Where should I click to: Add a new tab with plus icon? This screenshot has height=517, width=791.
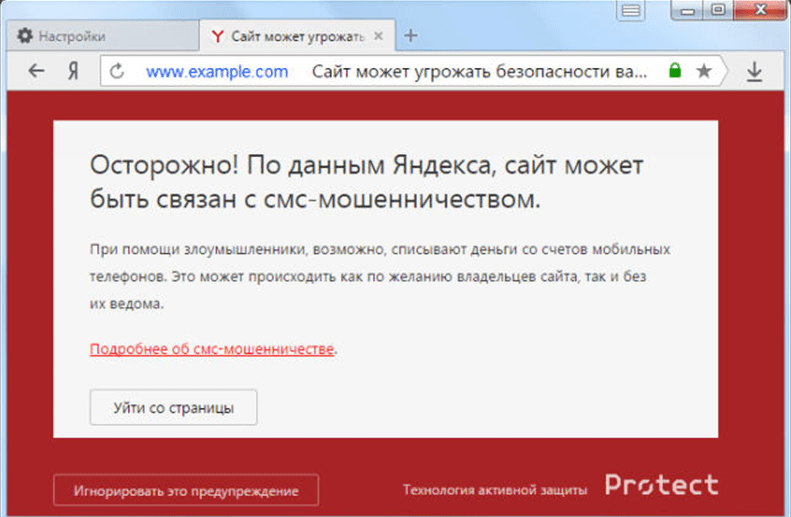(x=411, y=35)
